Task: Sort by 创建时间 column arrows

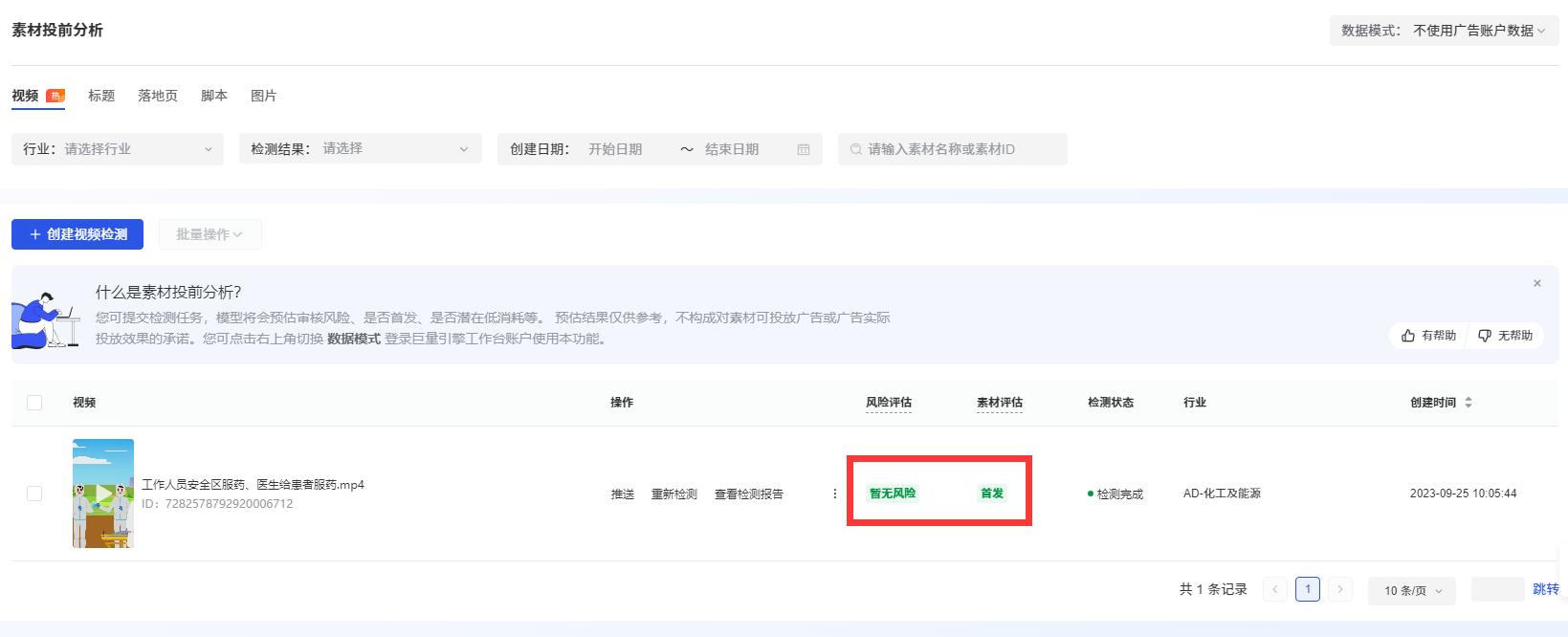Action: point(1469,403)
